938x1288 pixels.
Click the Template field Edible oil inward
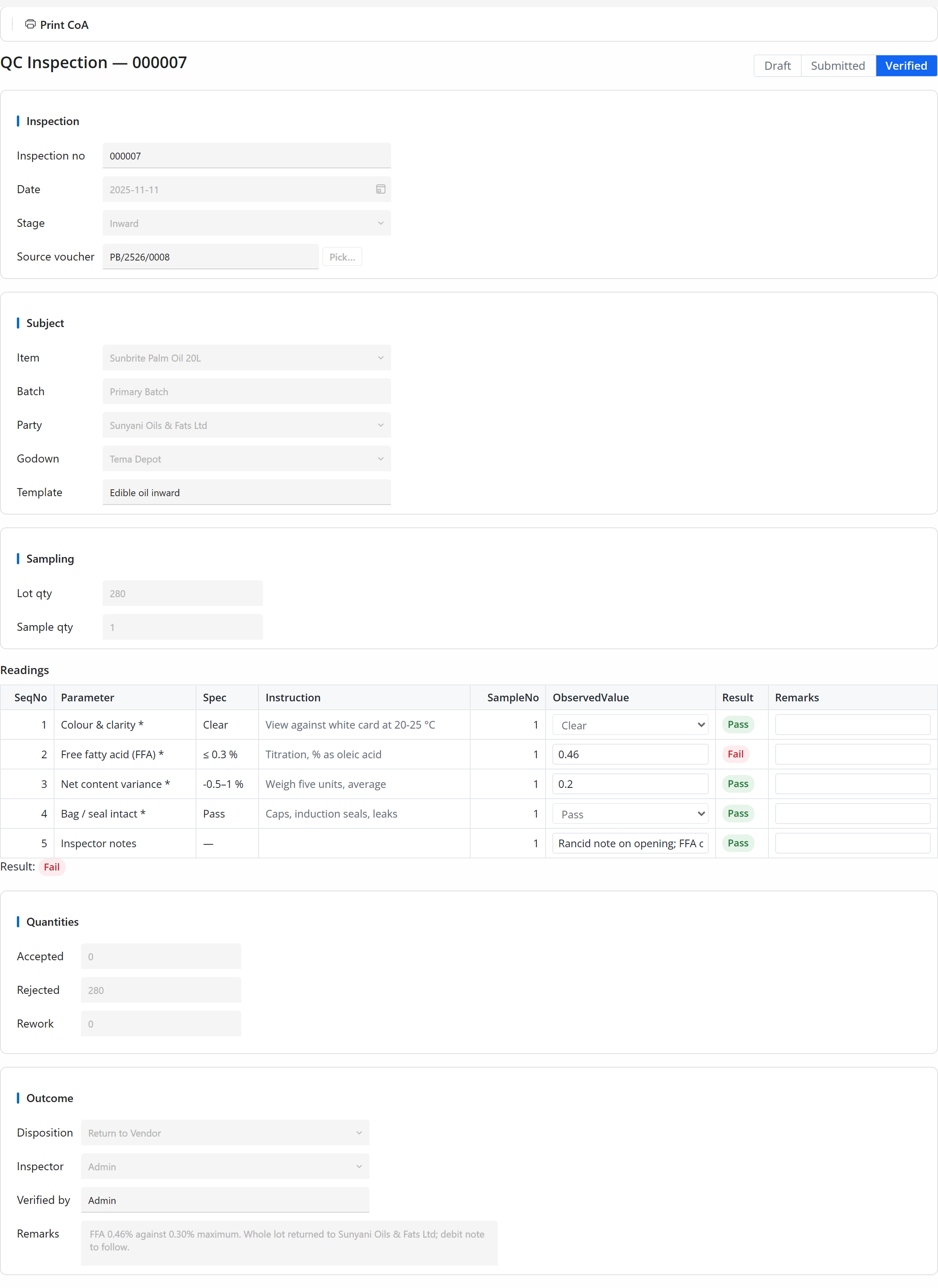247,493
